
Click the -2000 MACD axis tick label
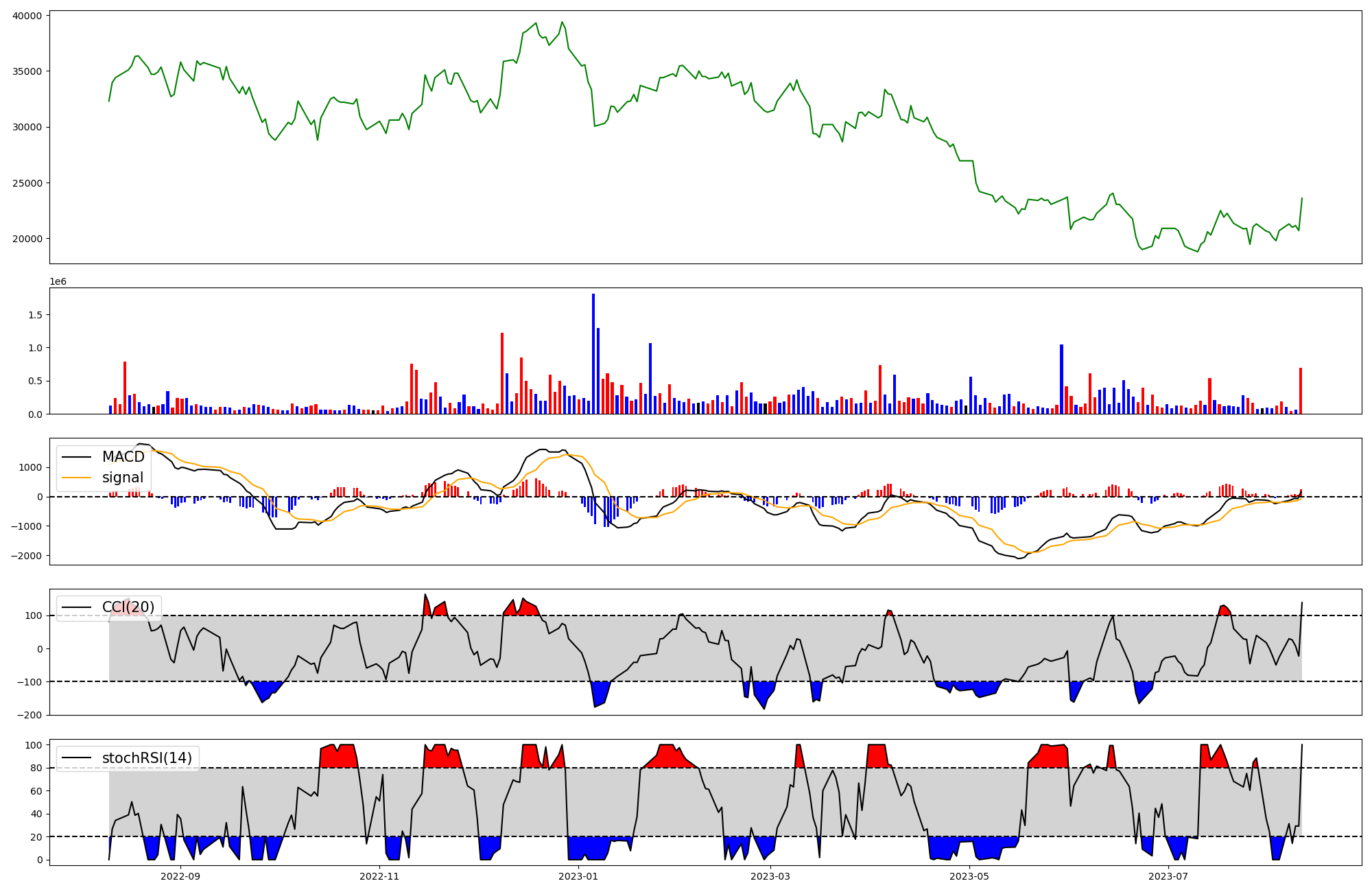pyautogui.click(x=26, y=556)
